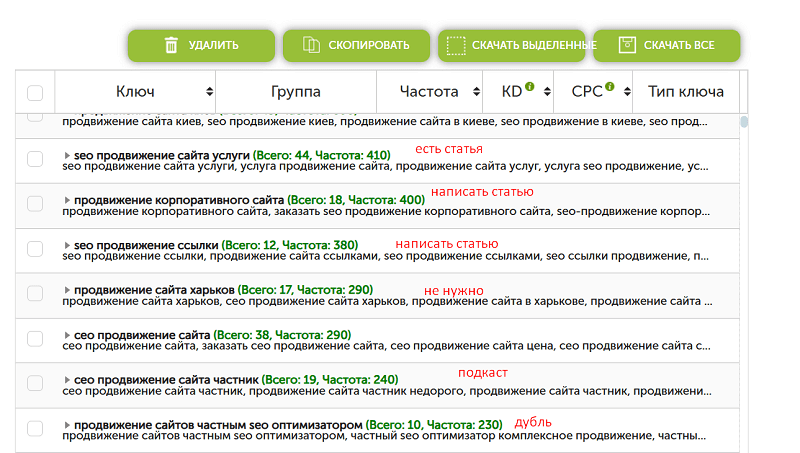800x453 pixels.
Task: Click the dashed selection icon on Скачать выделенные
Action: pos(456,45)
